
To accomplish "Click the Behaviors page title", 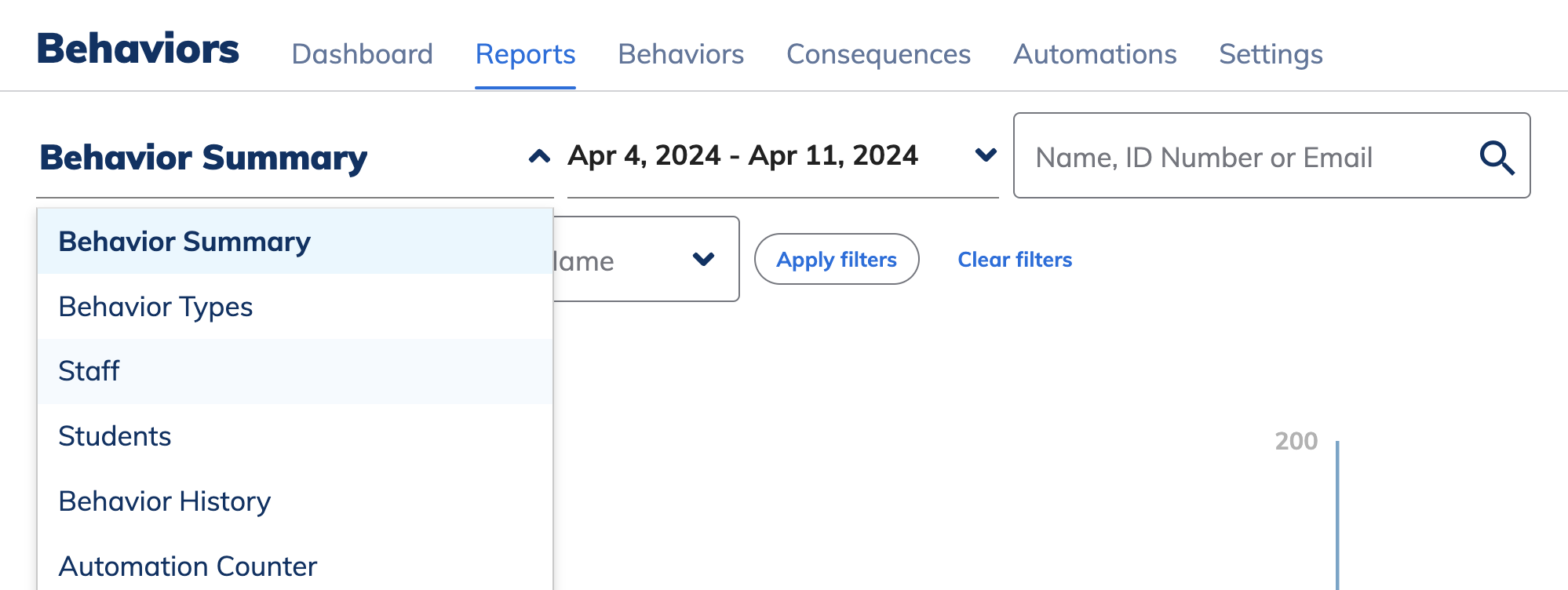I will (138, 46).
